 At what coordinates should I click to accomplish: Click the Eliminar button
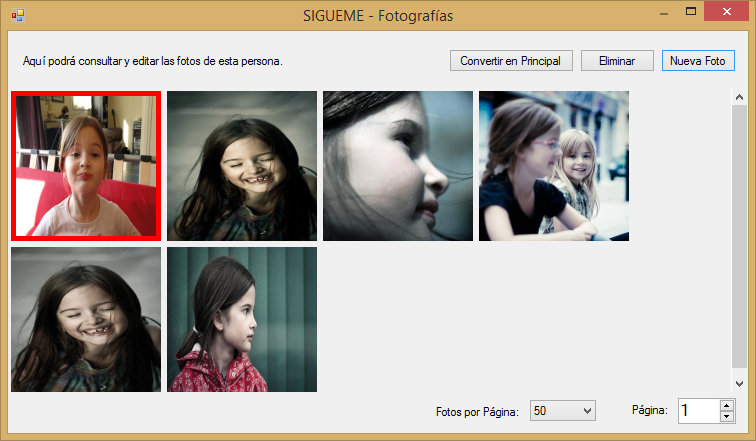617,61
